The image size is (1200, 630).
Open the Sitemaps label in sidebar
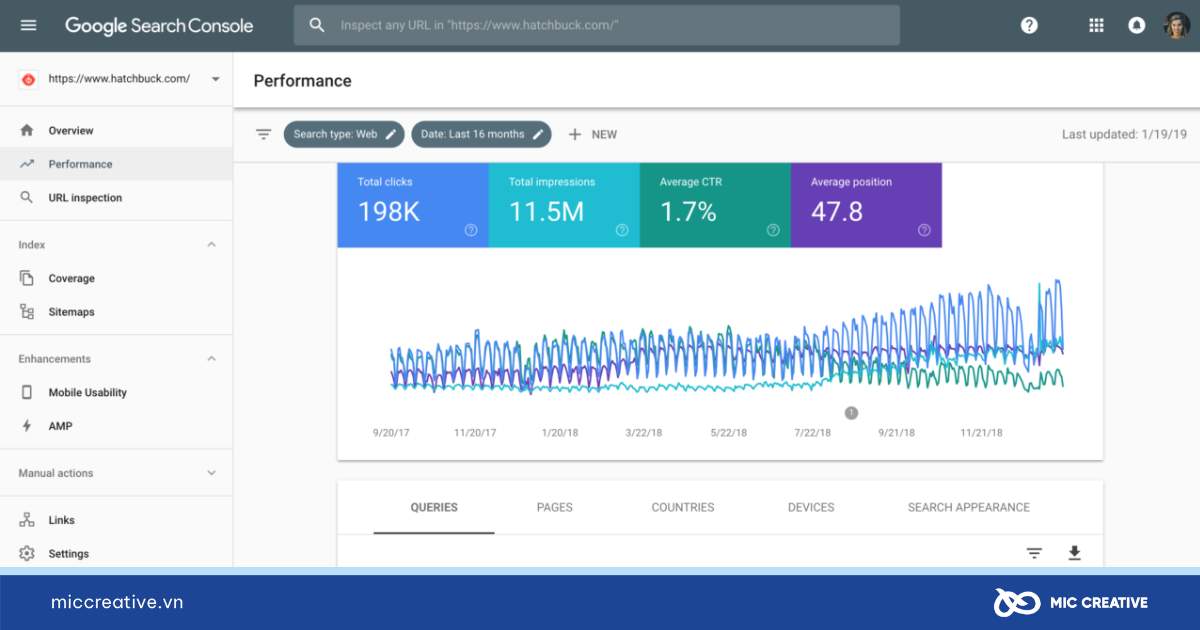click(72, 312)
